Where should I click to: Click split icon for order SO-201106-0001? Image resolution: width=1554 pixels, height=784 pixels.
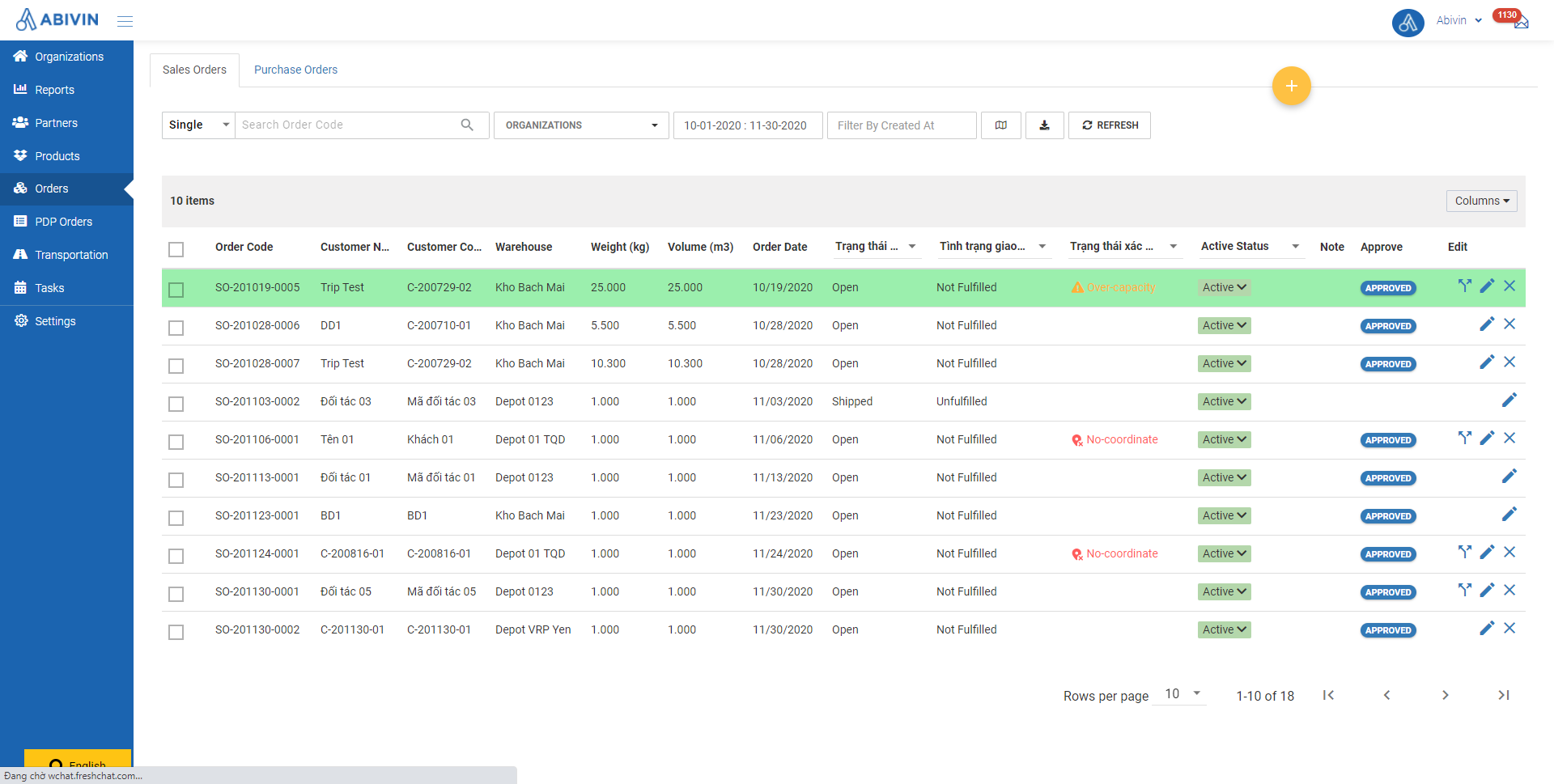coord(1464,438)
